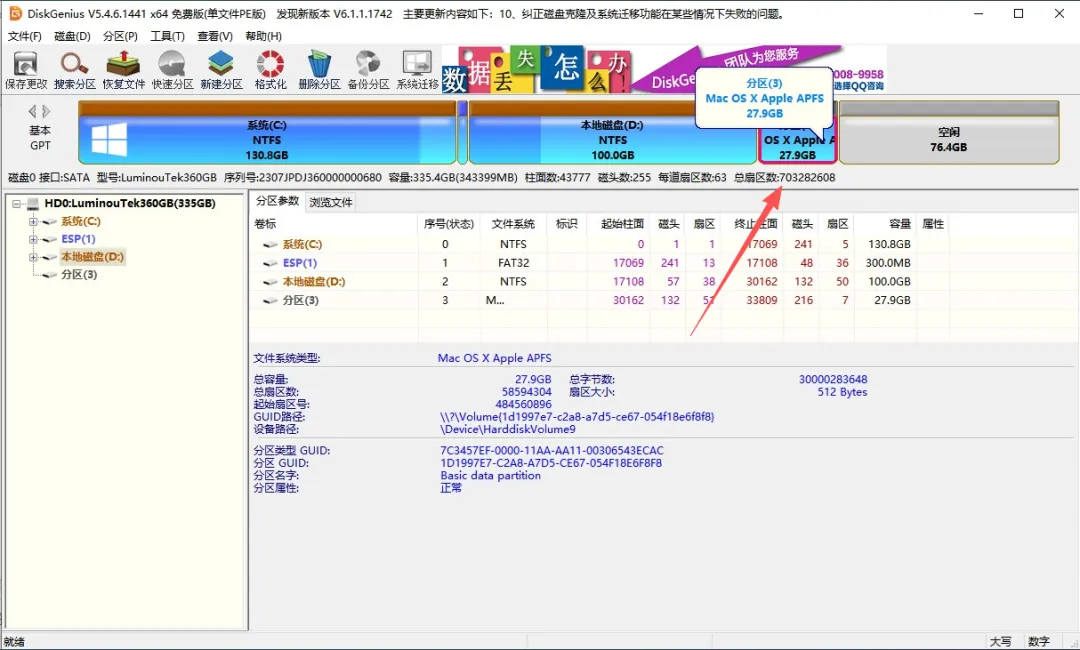Click the 就绪 status bar text
This screenshot has width=1080, height=650.
tap(14, 642)
